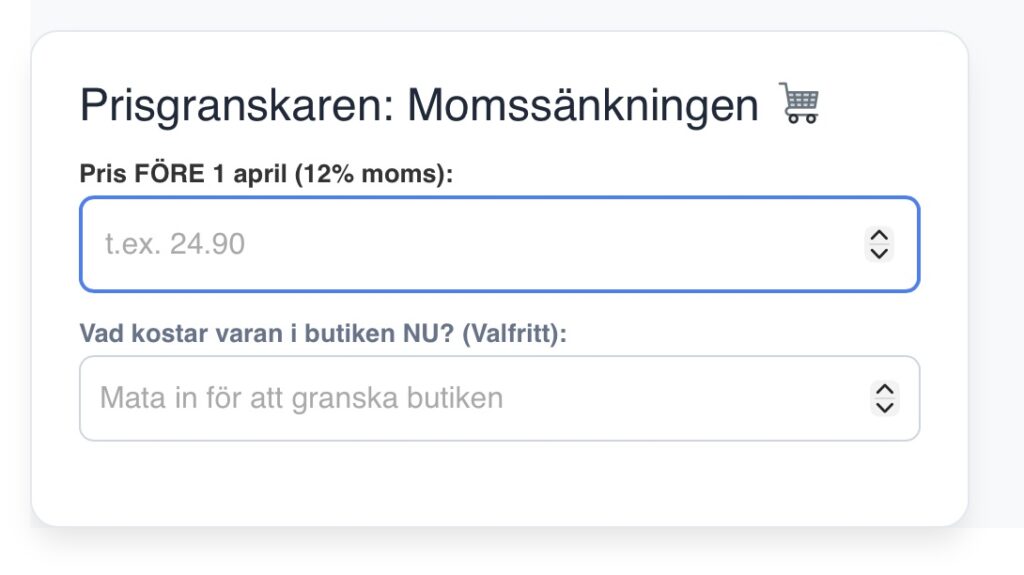The image size is (1024, 575).
Task: Click the "(Valfritt)" text in the second label
Action: (511, 333)
